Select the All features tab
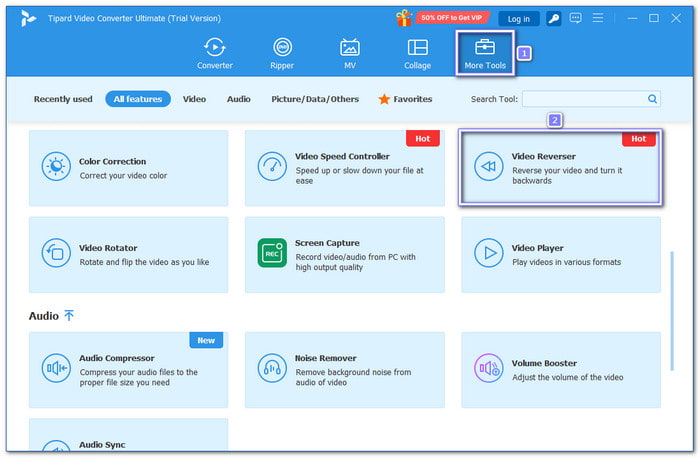This screenshot has width=700, height=458. [x=138, y=99]
